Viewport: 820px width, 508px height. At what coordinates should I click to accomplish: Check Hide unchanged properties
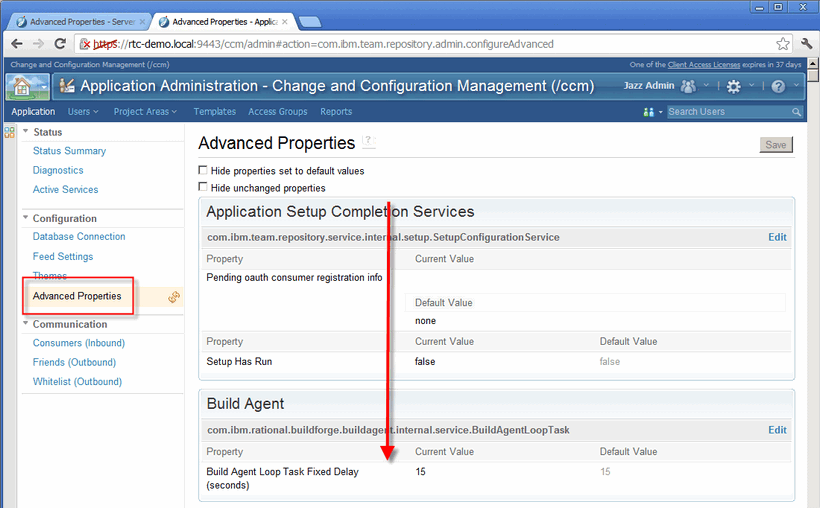point(203,187)
